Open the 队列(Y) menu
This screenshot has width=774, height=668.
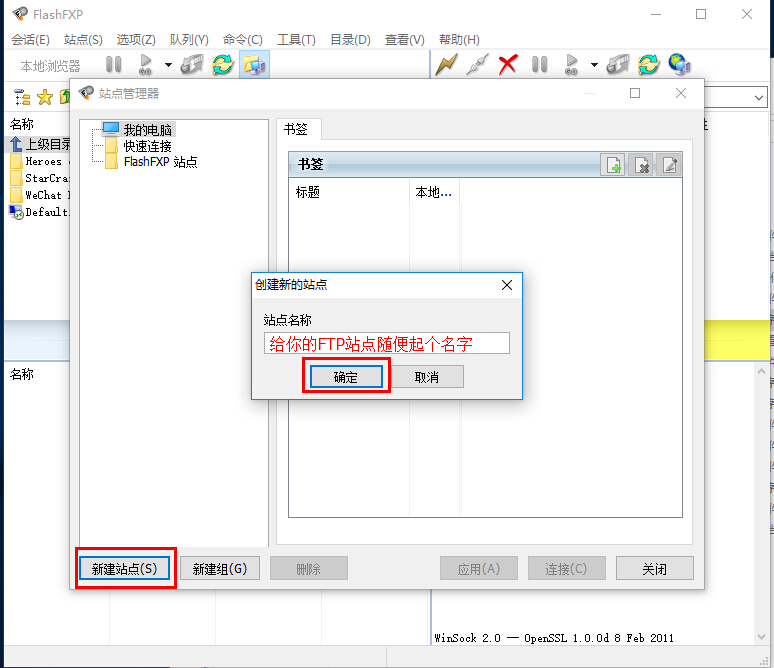(189, 39)
